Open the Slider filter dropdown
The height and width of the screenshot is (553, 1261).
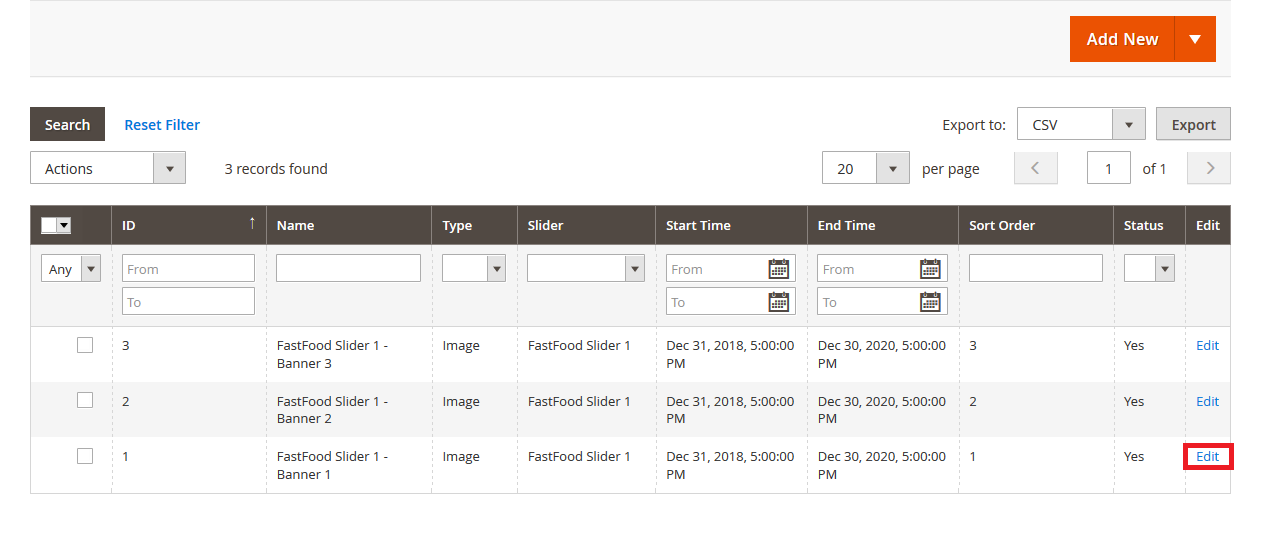point(585,268)
